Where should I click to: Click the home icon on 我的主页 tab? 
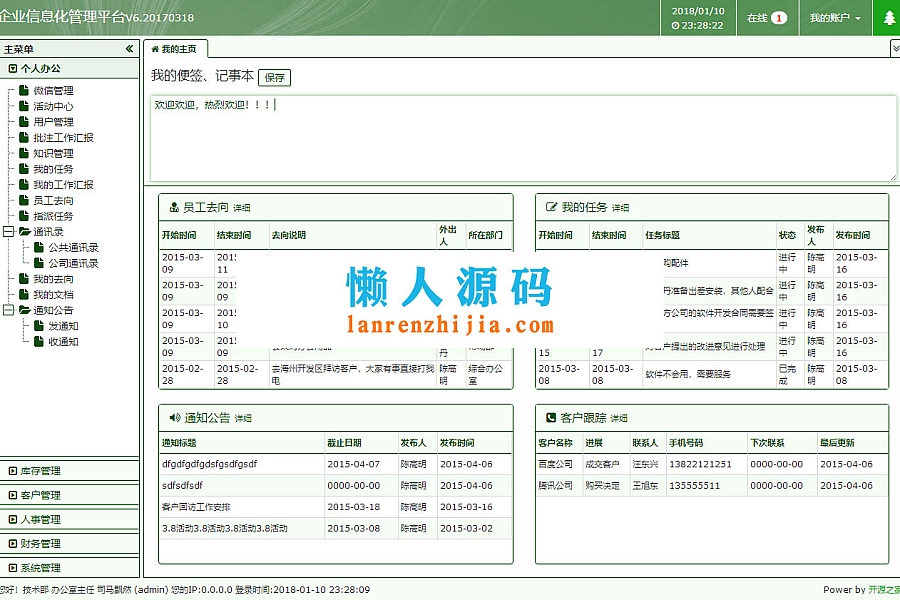coord(154,49)
